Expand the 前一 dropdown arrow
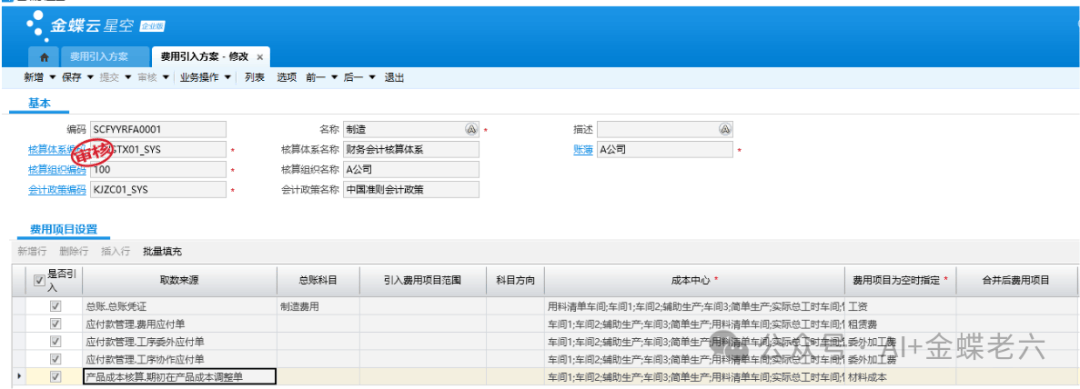Screen dimensions: 1080x389 coord(335,78)
